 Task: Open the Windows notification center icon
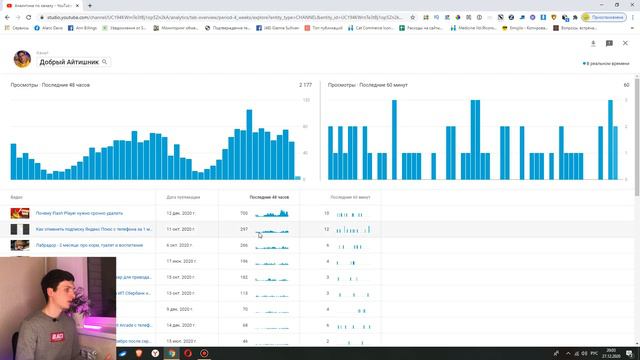630,353
